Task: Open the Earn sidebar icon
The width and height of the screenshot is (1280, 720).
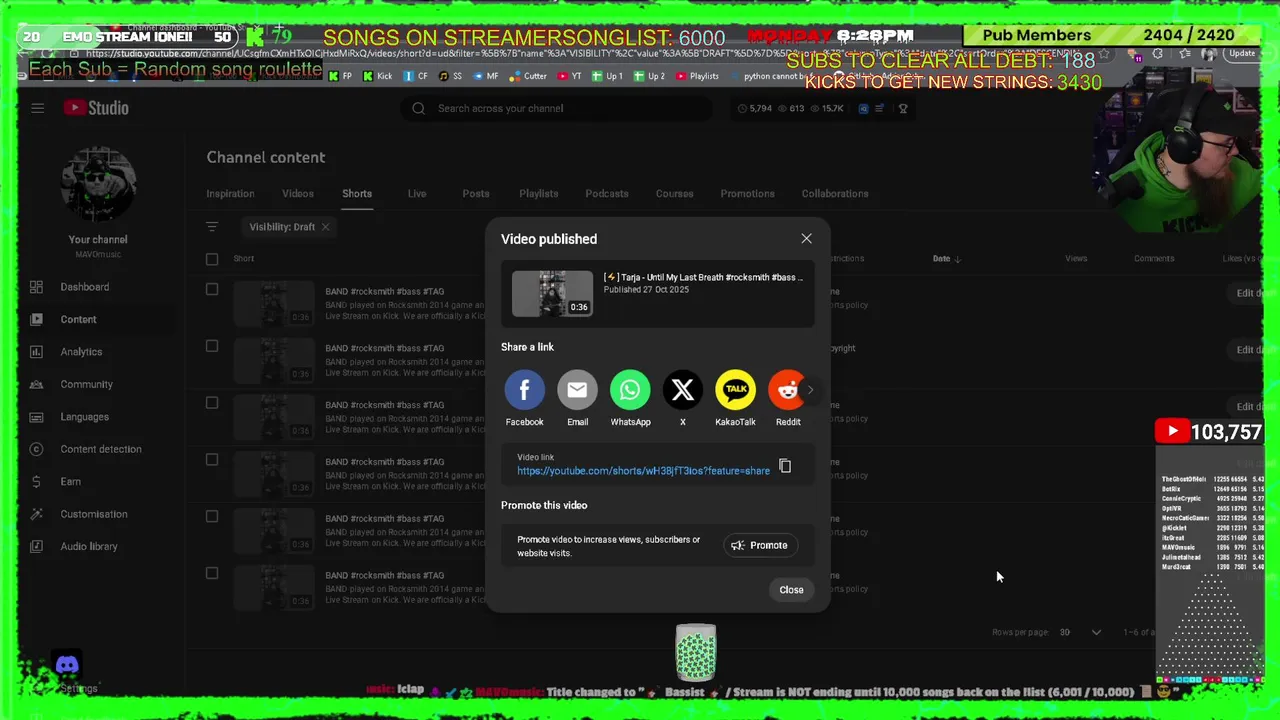Action: [36, 481]
